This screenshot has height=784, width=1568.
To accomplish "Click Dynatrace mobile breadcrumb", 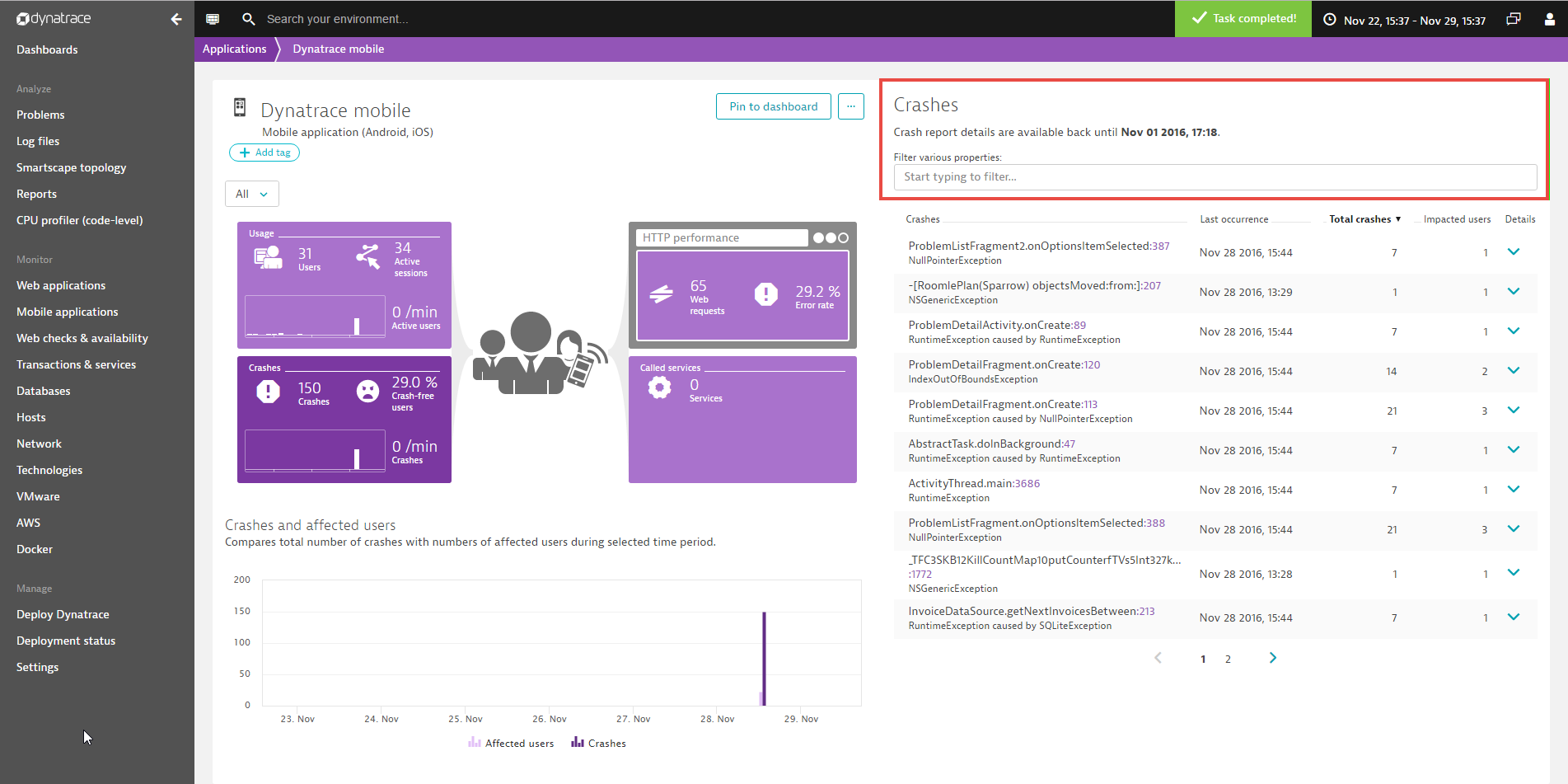I will pyautogui.click(x=339, y=49).
